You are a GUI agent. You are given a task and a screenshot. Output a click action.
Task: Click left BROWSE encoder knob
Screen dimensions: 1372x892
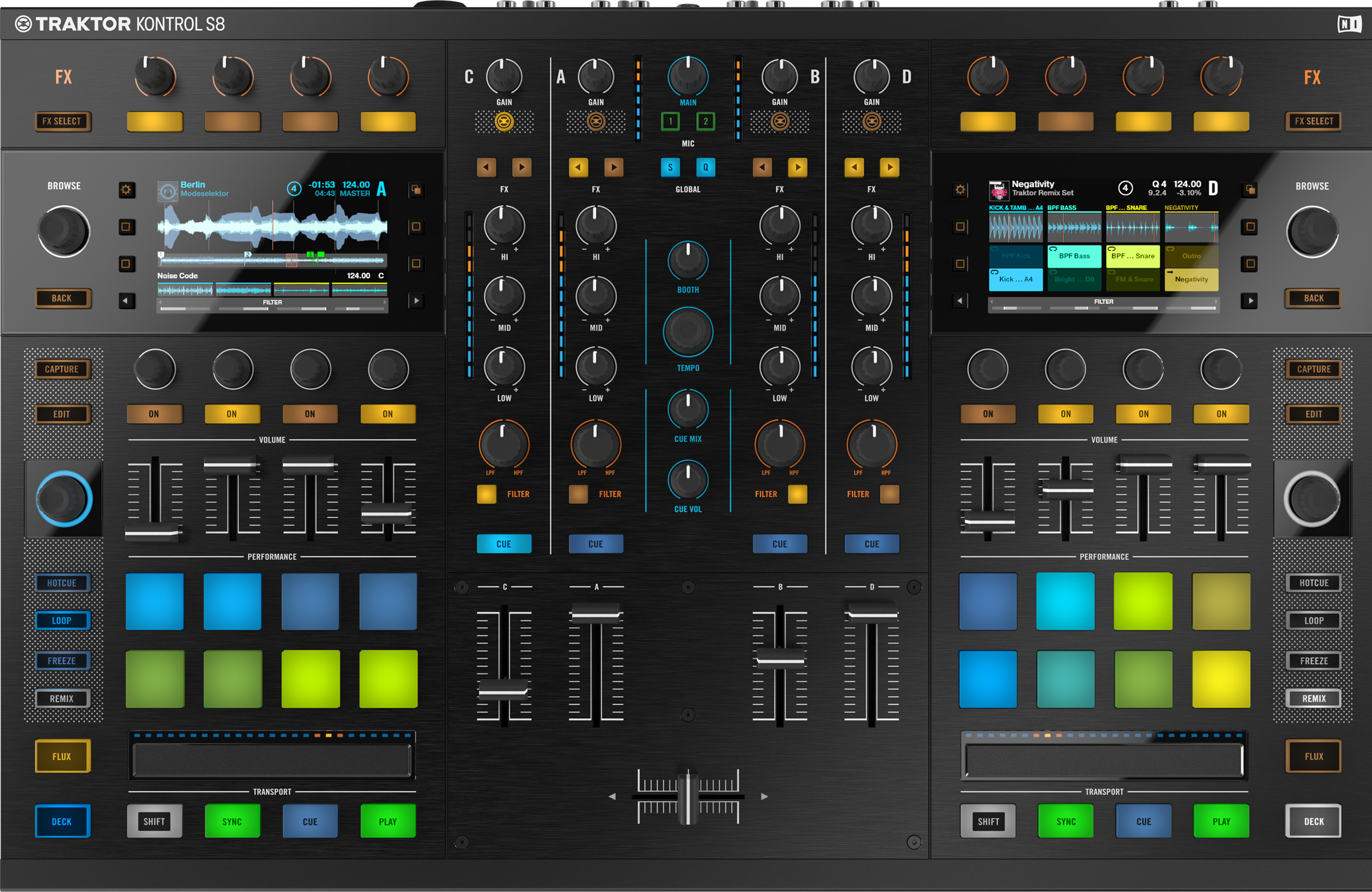pyautogui.click(x=64, y=231)
